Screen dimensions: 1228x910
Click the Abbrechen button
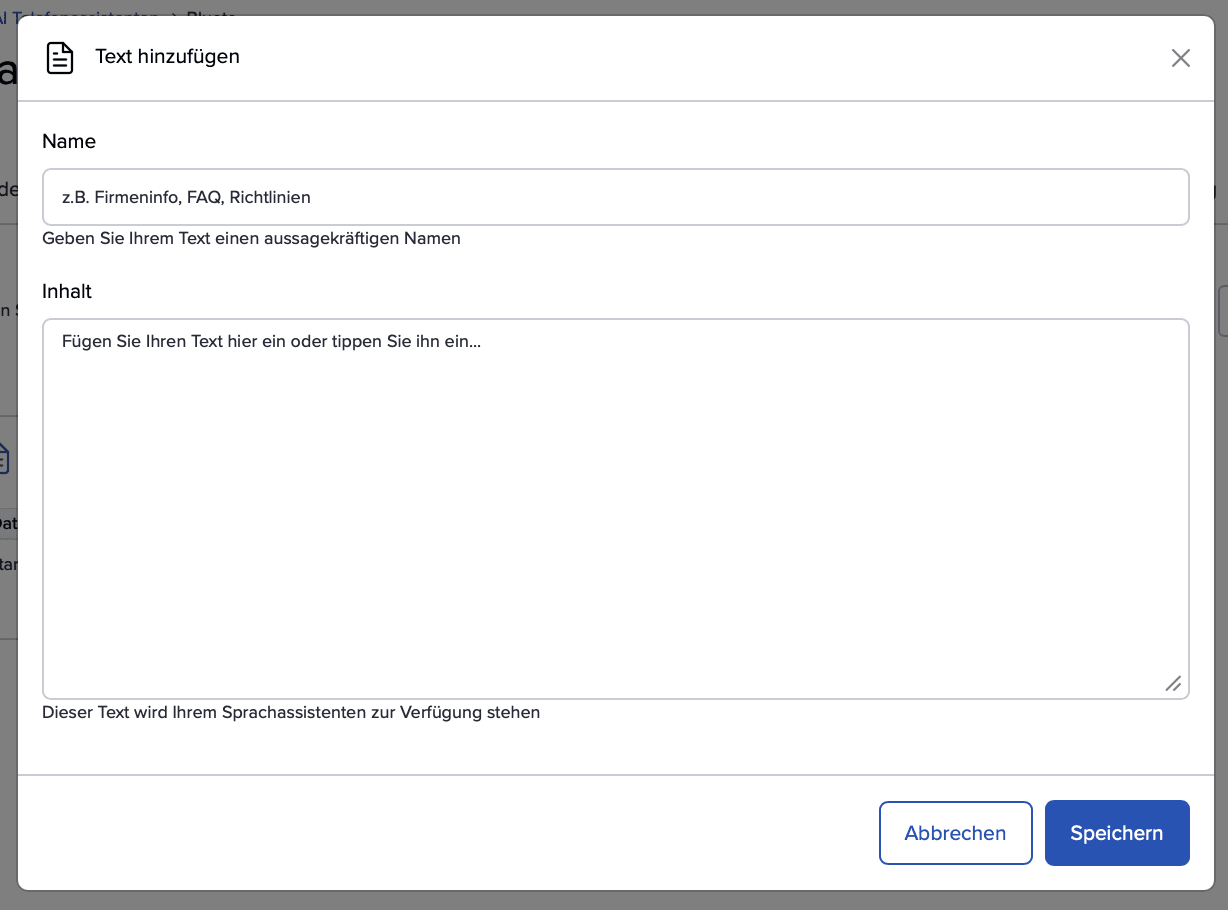955,833
